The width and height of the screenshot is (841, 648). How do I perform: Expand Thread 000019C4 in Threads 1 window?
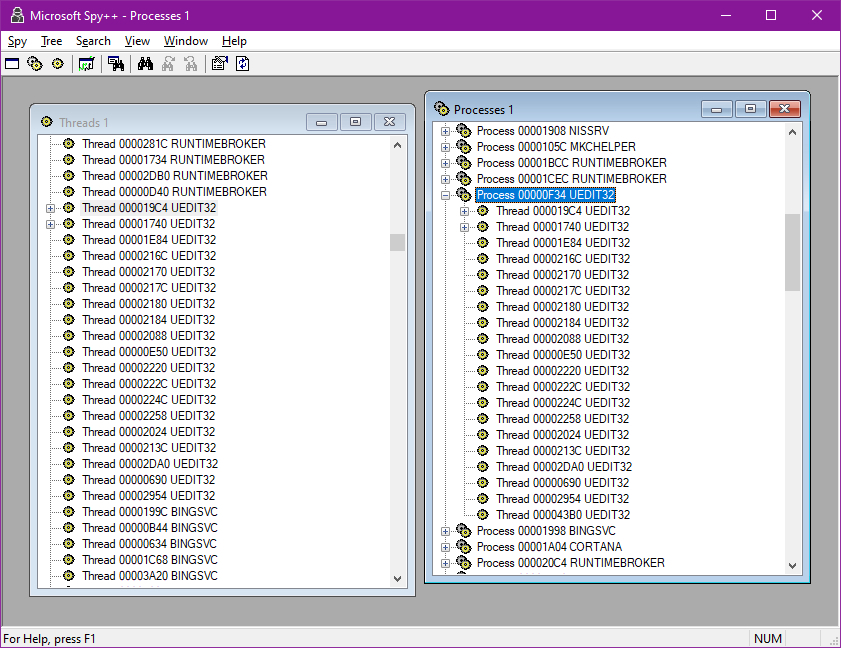point(50,208)
